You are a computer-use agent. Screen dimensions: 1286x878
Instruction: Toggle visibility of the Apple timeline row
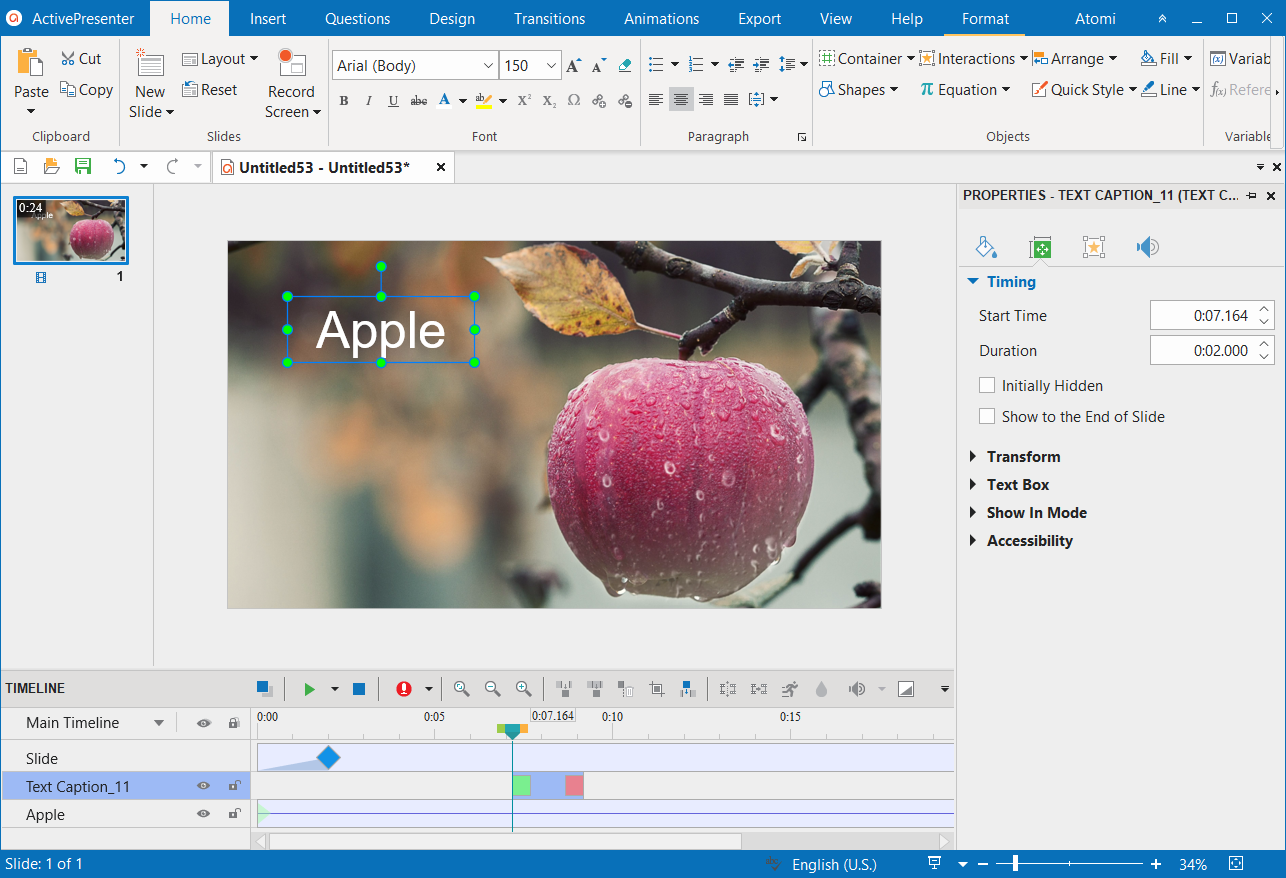click(204, 815)
